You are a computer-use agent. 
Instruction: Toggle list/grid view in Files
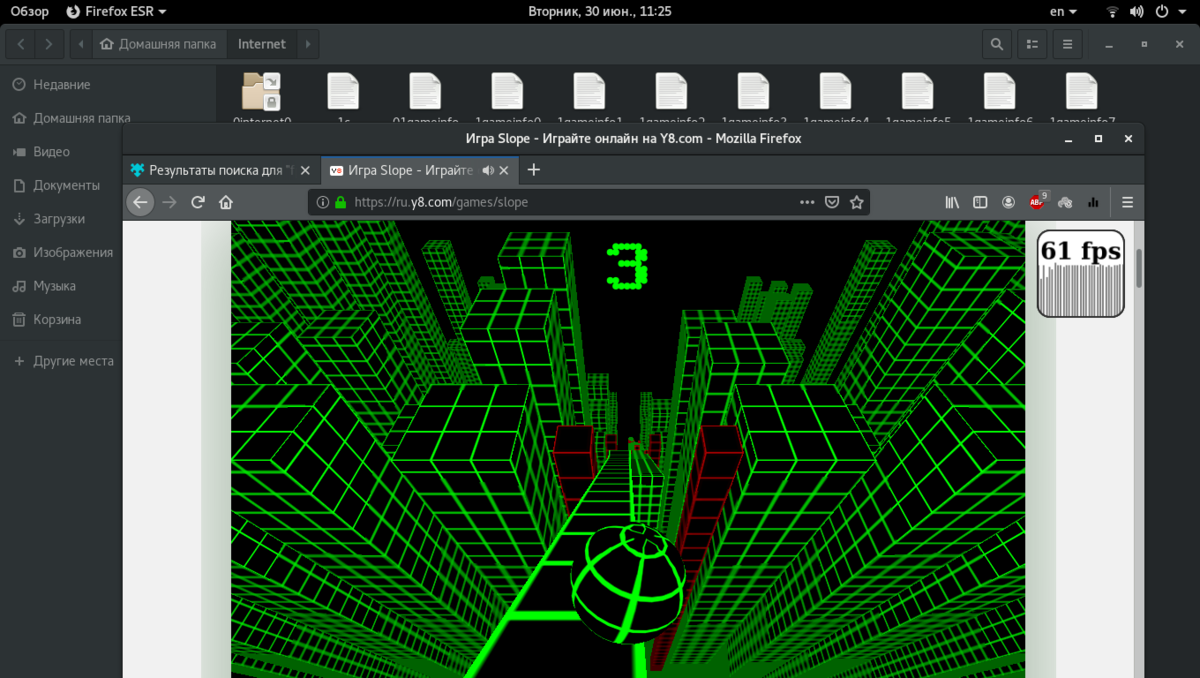click(x=1032, y=44)
